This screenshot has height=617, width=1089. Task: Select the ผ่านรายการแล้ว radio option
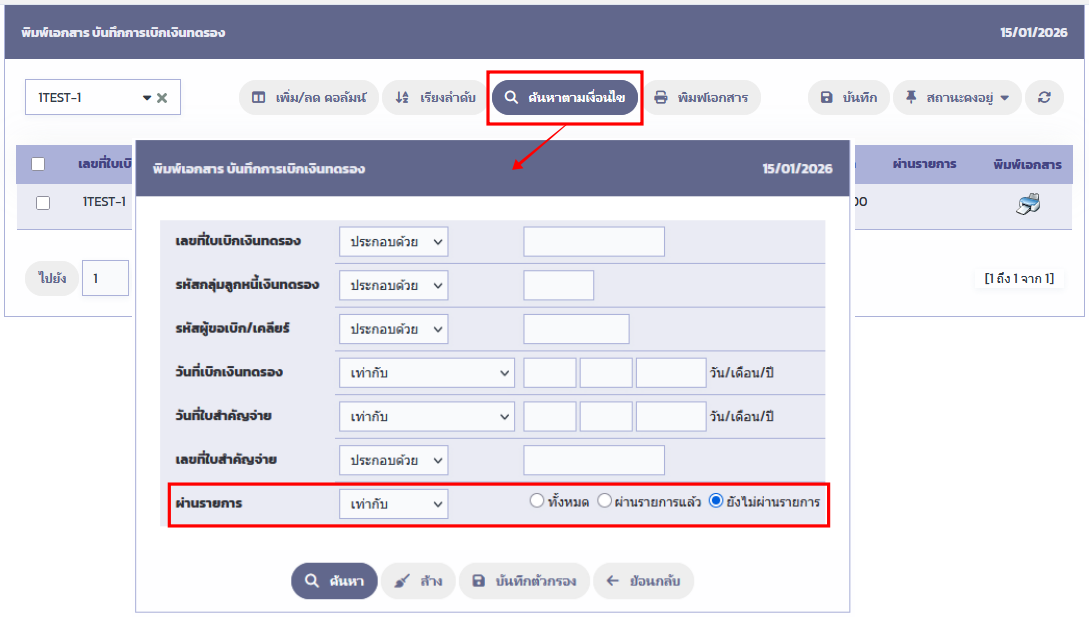[604, 501]
